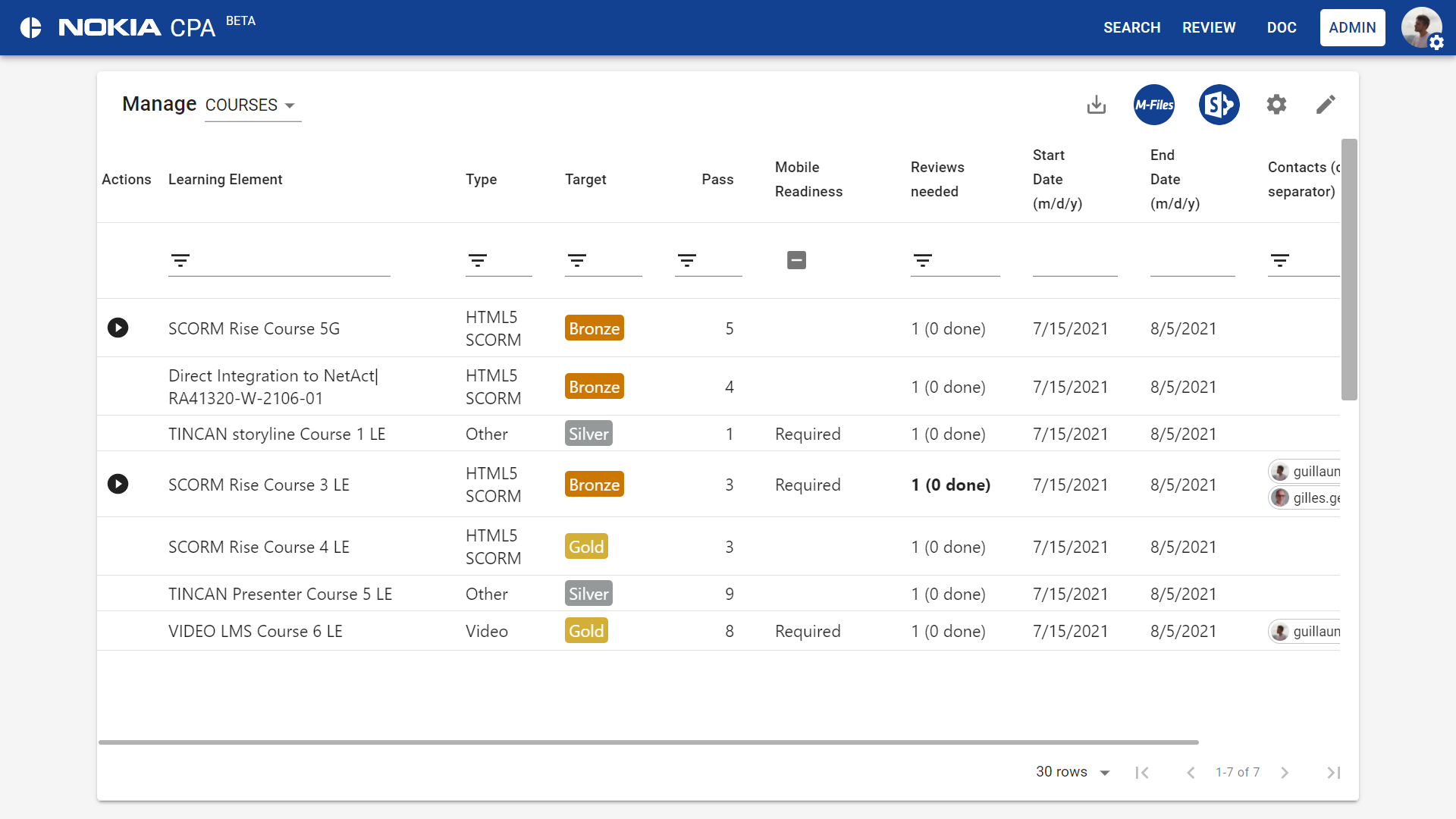Screen dimensions: 1456x819
Task: Expand the 30 rows per-page dropdown
Action: [x=1072, y=772]
